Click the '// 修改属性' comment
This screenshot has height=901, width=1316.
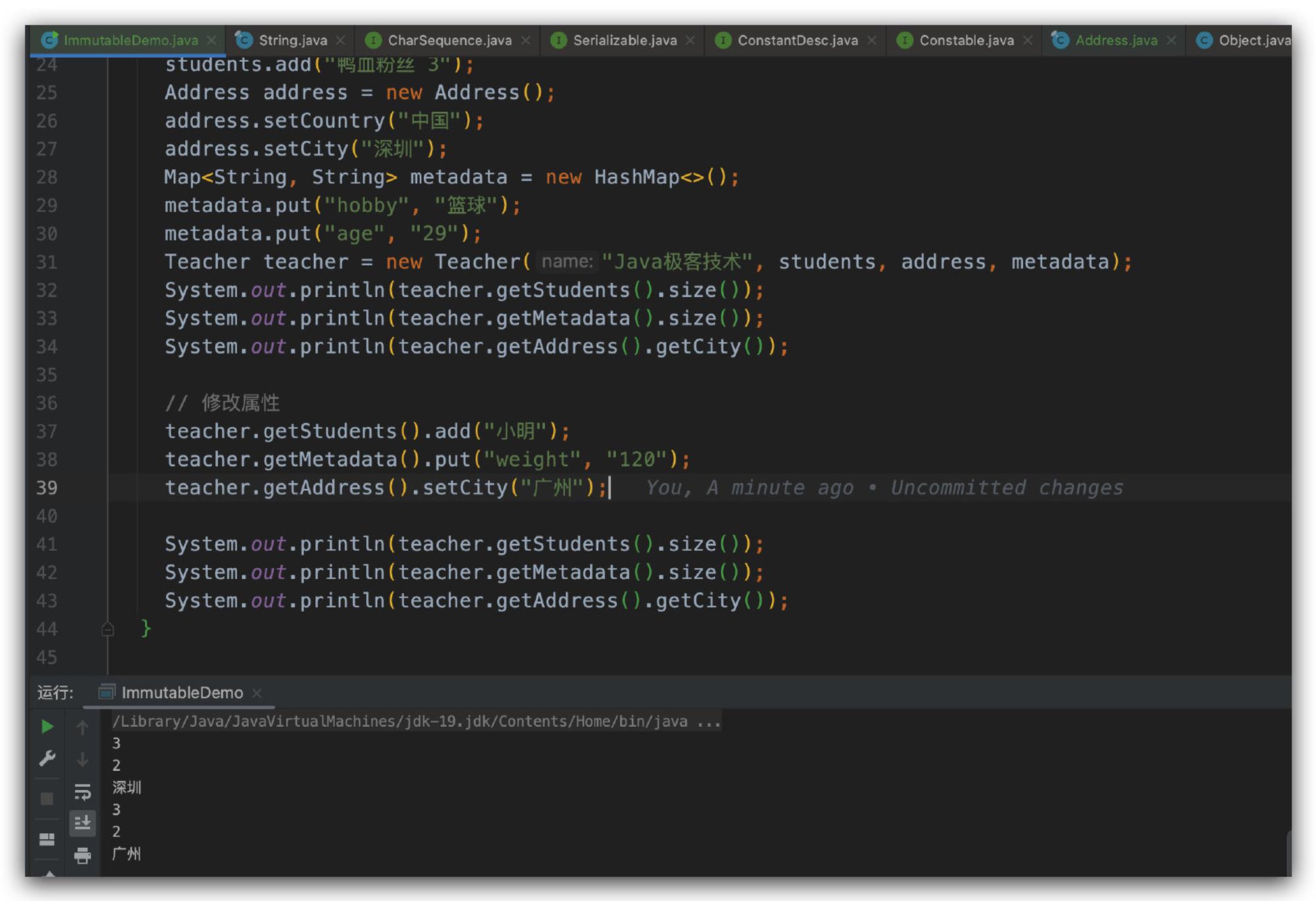pyautogui.click(x=222, y=402)
